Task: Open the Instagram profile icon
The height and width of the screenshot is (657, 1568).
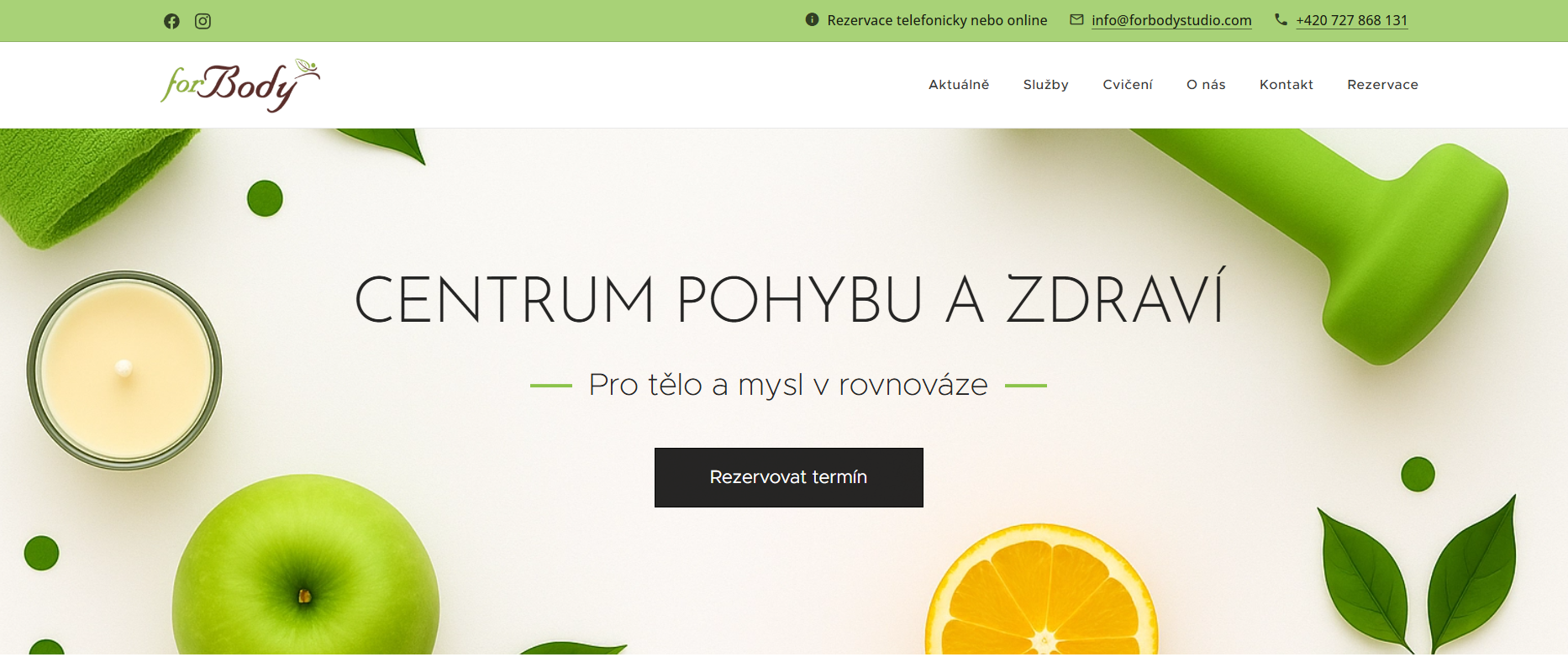Action: pyautogui.click(x=203, y=21)
